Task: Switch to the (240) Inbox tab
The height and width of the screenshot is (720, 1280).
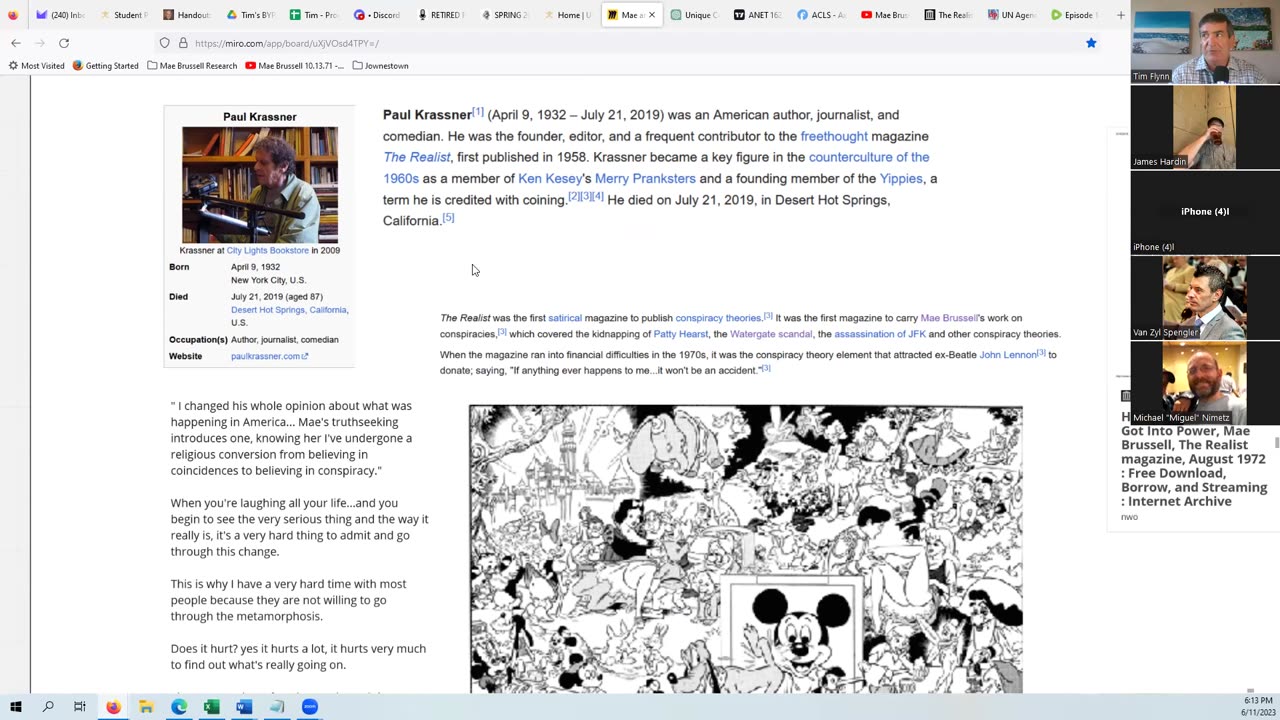Action: (61, 15)
